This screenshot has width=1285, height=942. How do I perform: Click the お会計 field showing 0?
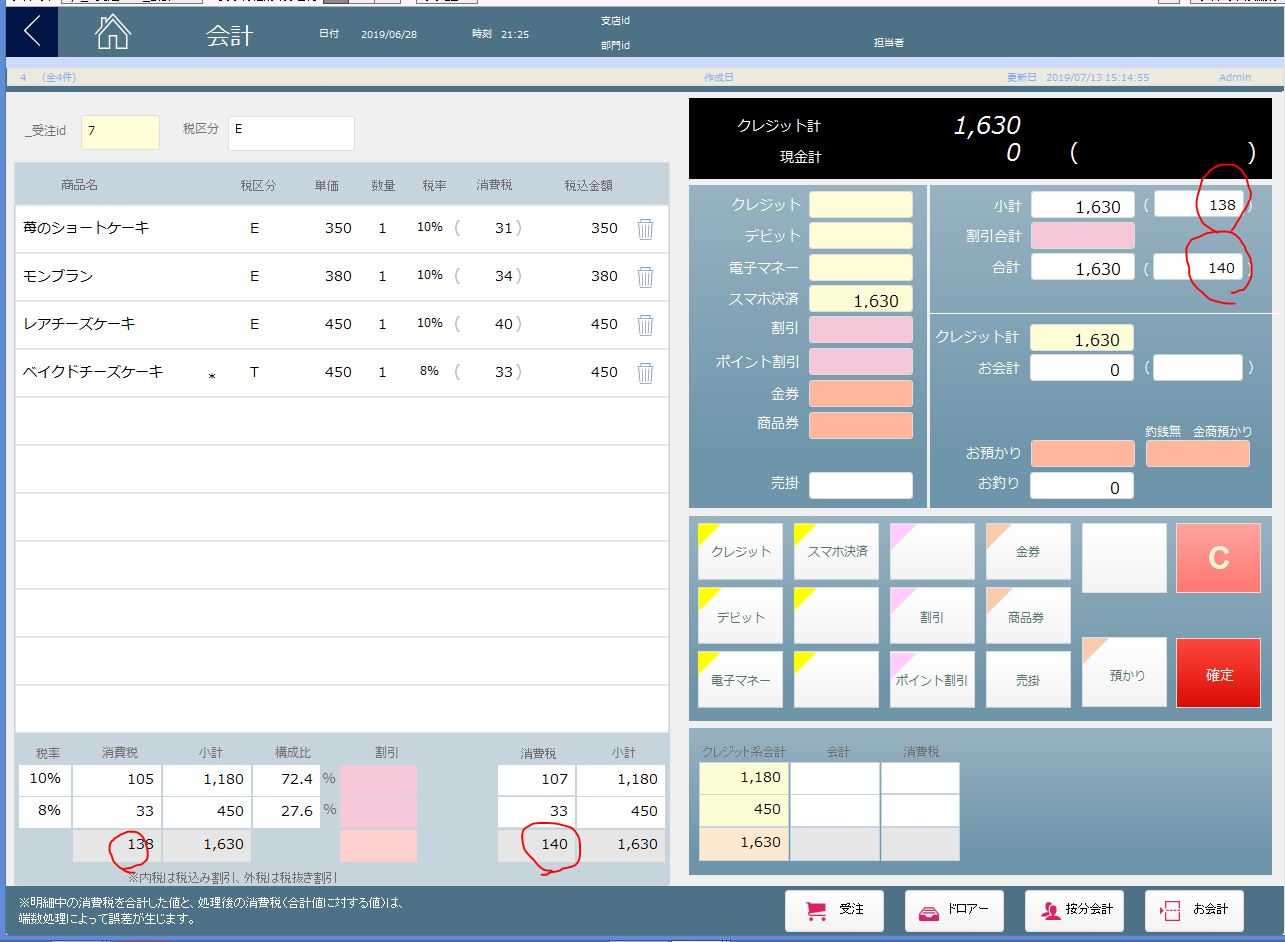coord(1083,368)
